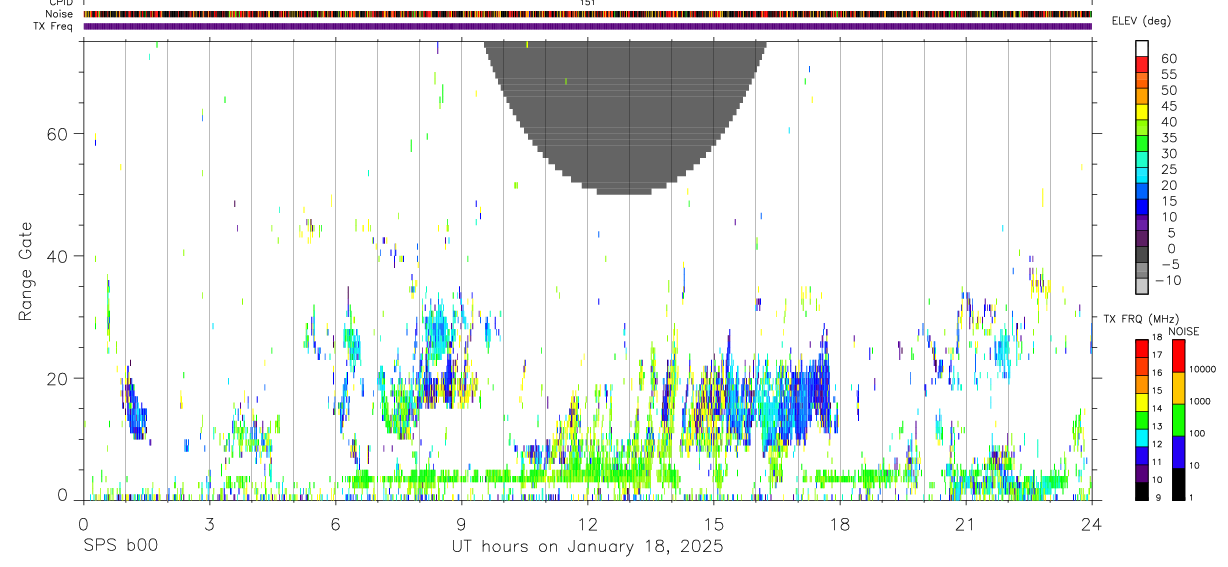
Task: Click the '100' noise scale label
Action: click(x=1196, y=434)
